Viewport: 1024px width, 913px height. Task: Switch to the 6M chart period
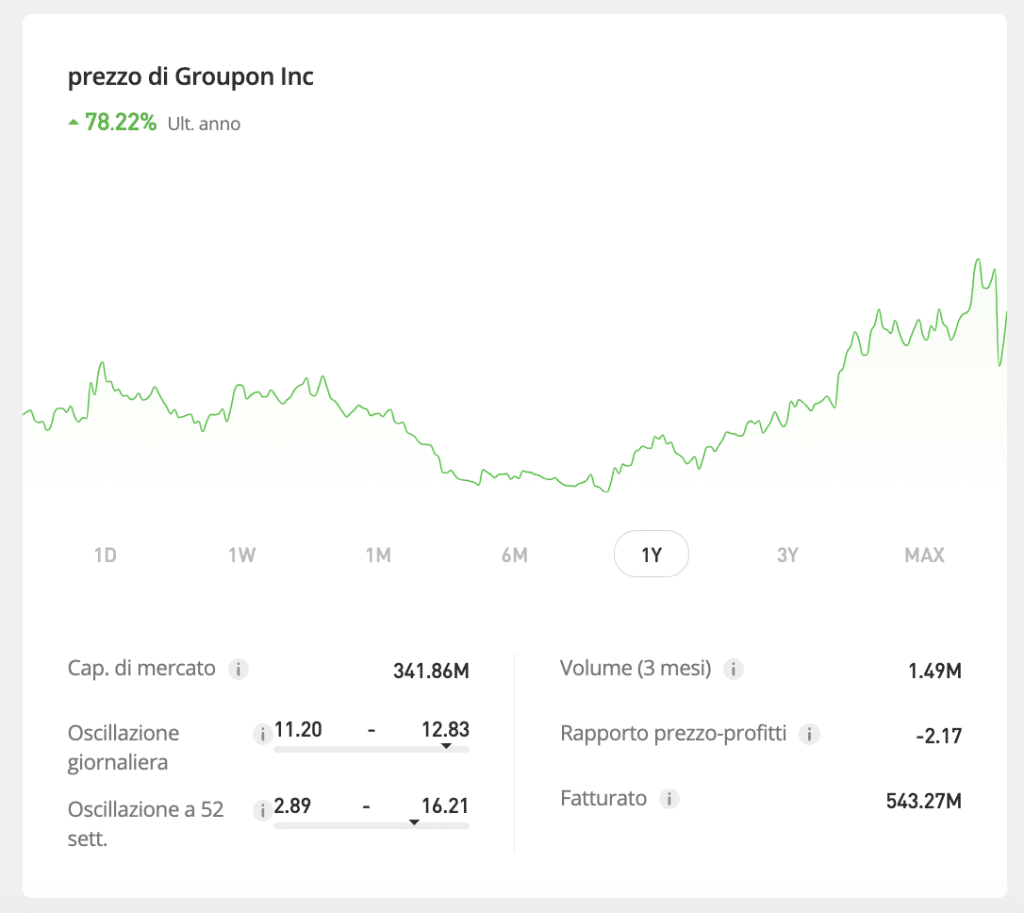514,554
